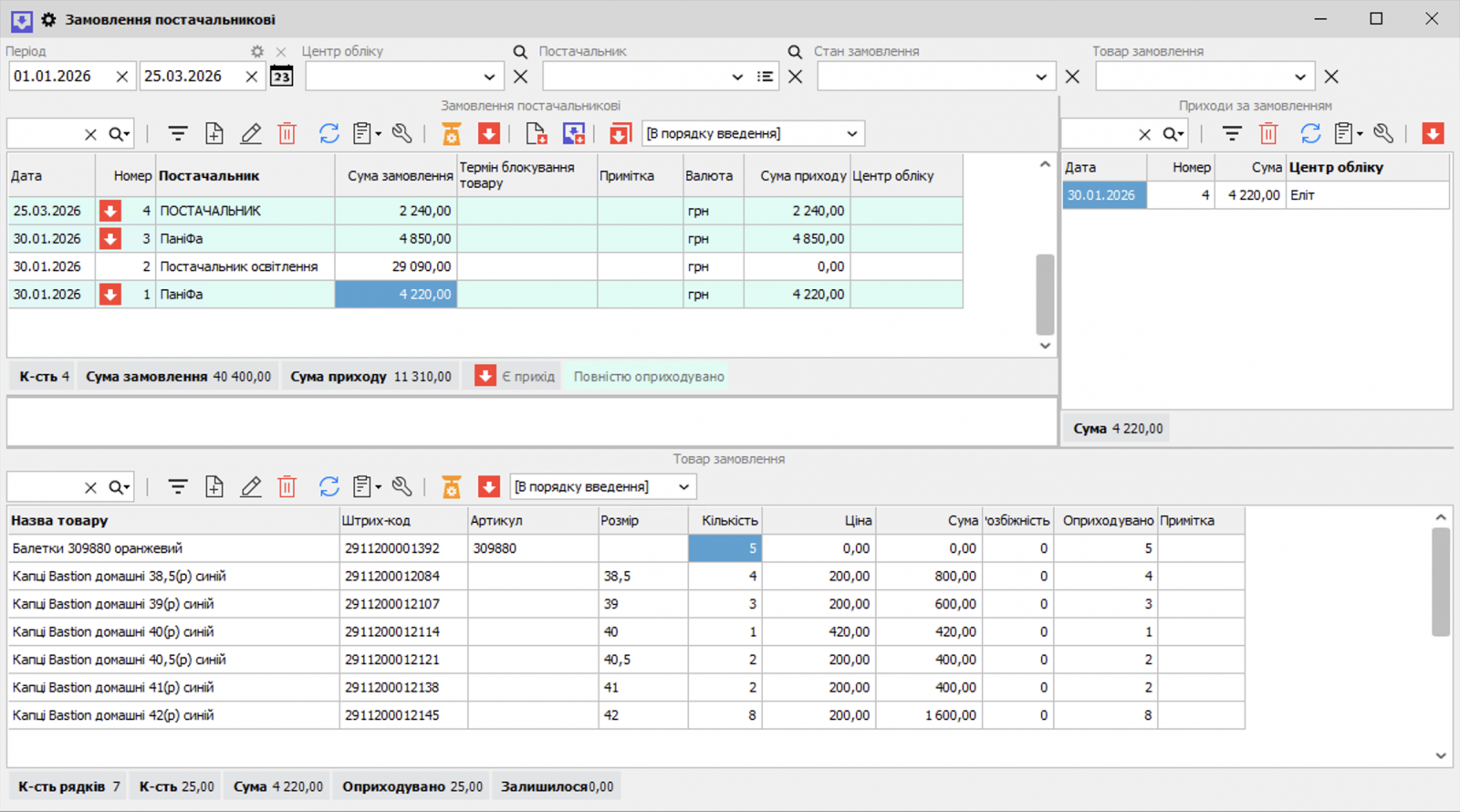Click orders table vertical scrollbar thumb
The image size is (1460, 812).
tap(1046, 295)
